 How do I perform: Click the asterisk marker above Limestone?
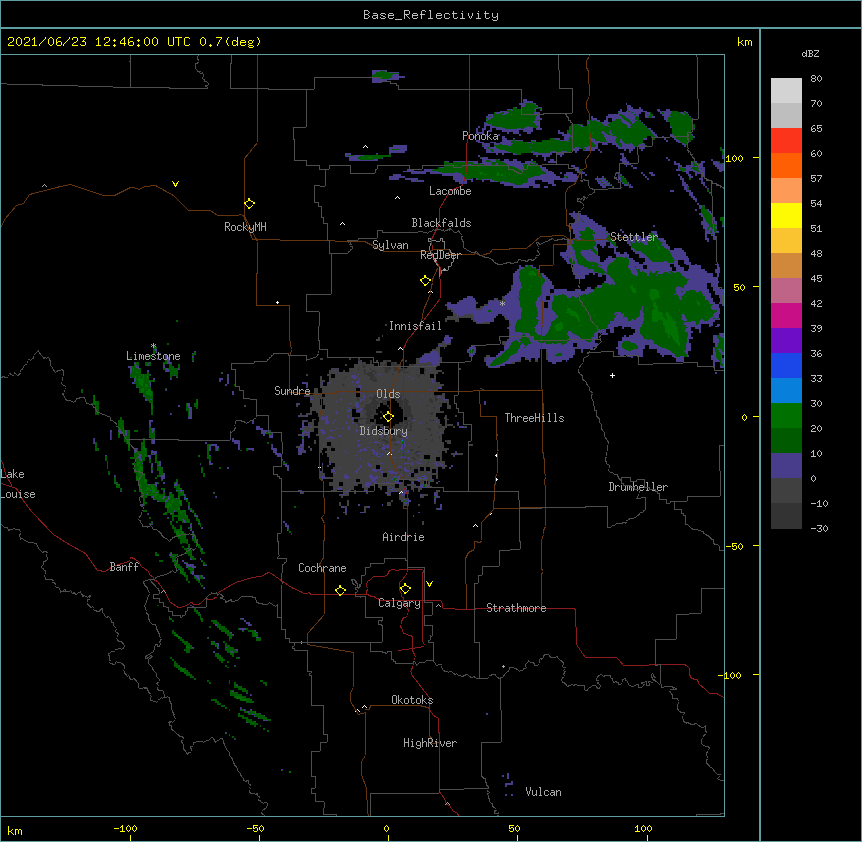click(x=153, y=346)
